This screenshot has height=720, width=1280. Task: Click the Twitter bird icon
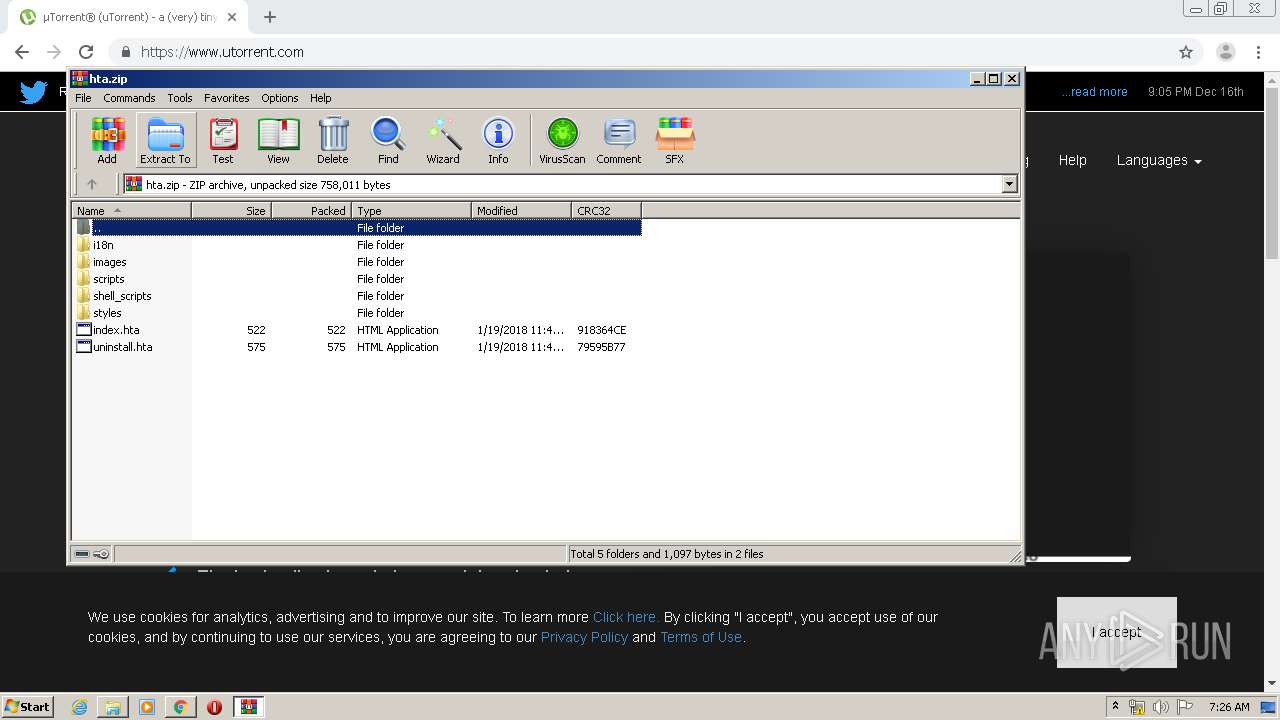[x=33, y=92]
